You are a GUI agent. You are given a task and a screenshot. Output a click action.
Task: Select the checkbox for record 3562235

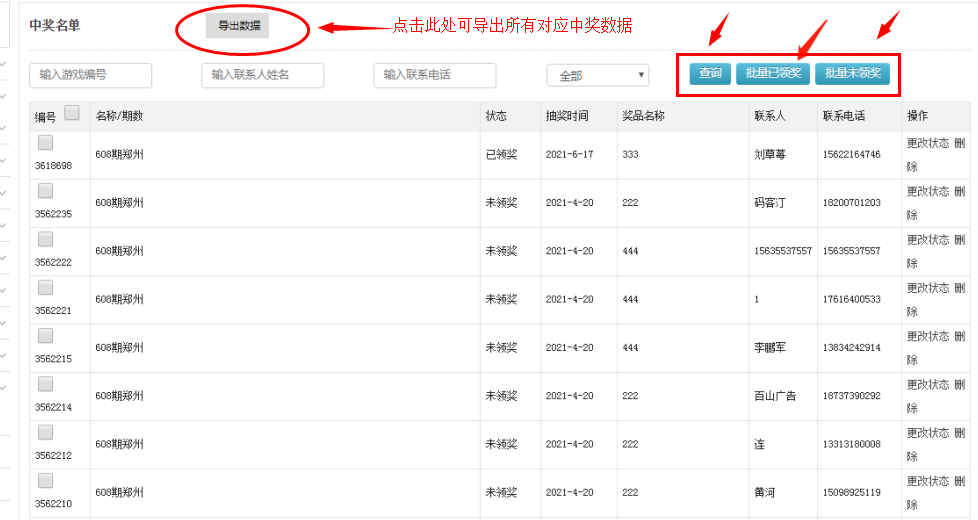tap(46, 191)
